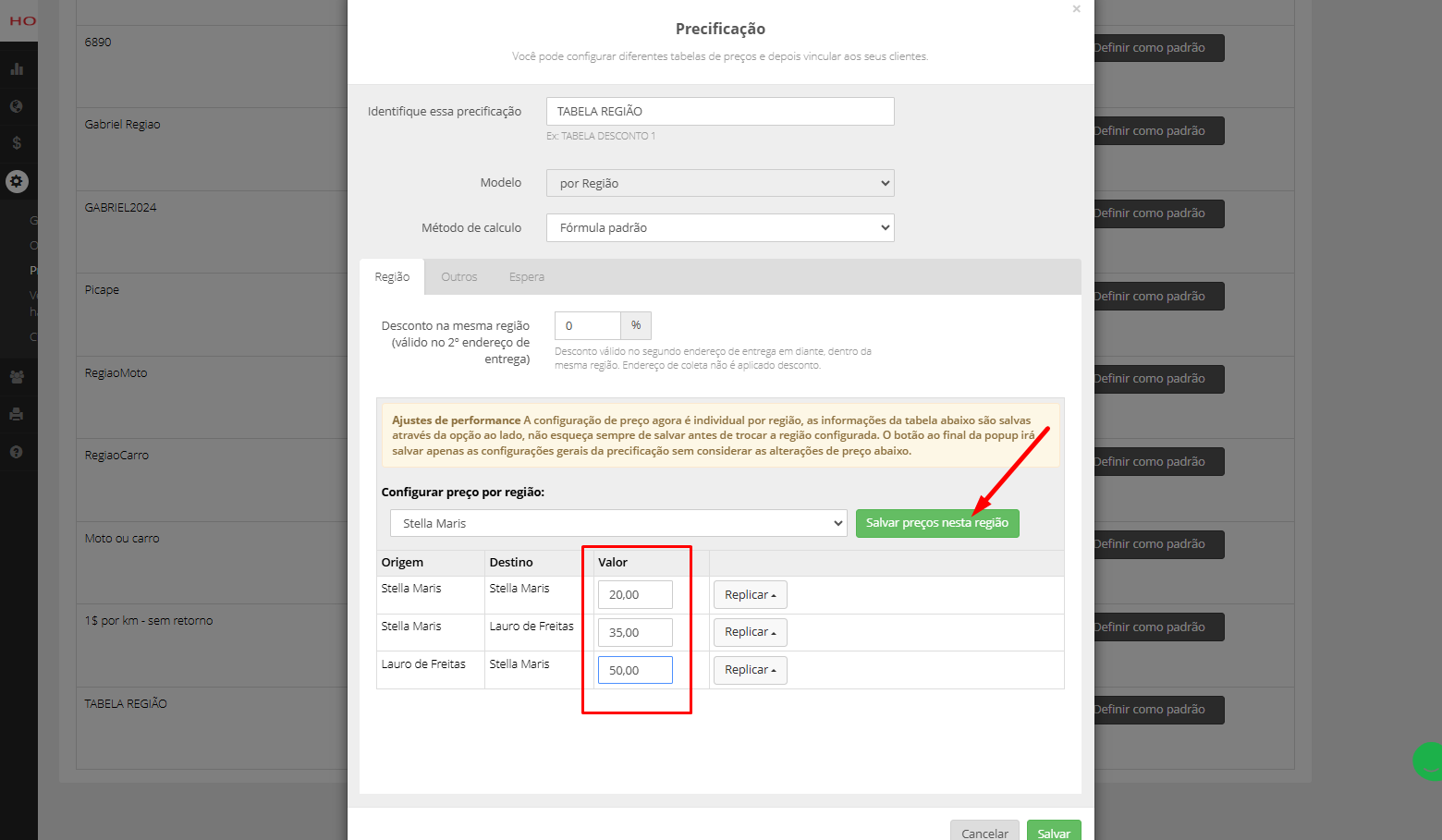Viewport: 1442px width, 840px height.
Task: Expand Replicar menu for Lauro de Freitas destination
Action: (x=750, y=632)
